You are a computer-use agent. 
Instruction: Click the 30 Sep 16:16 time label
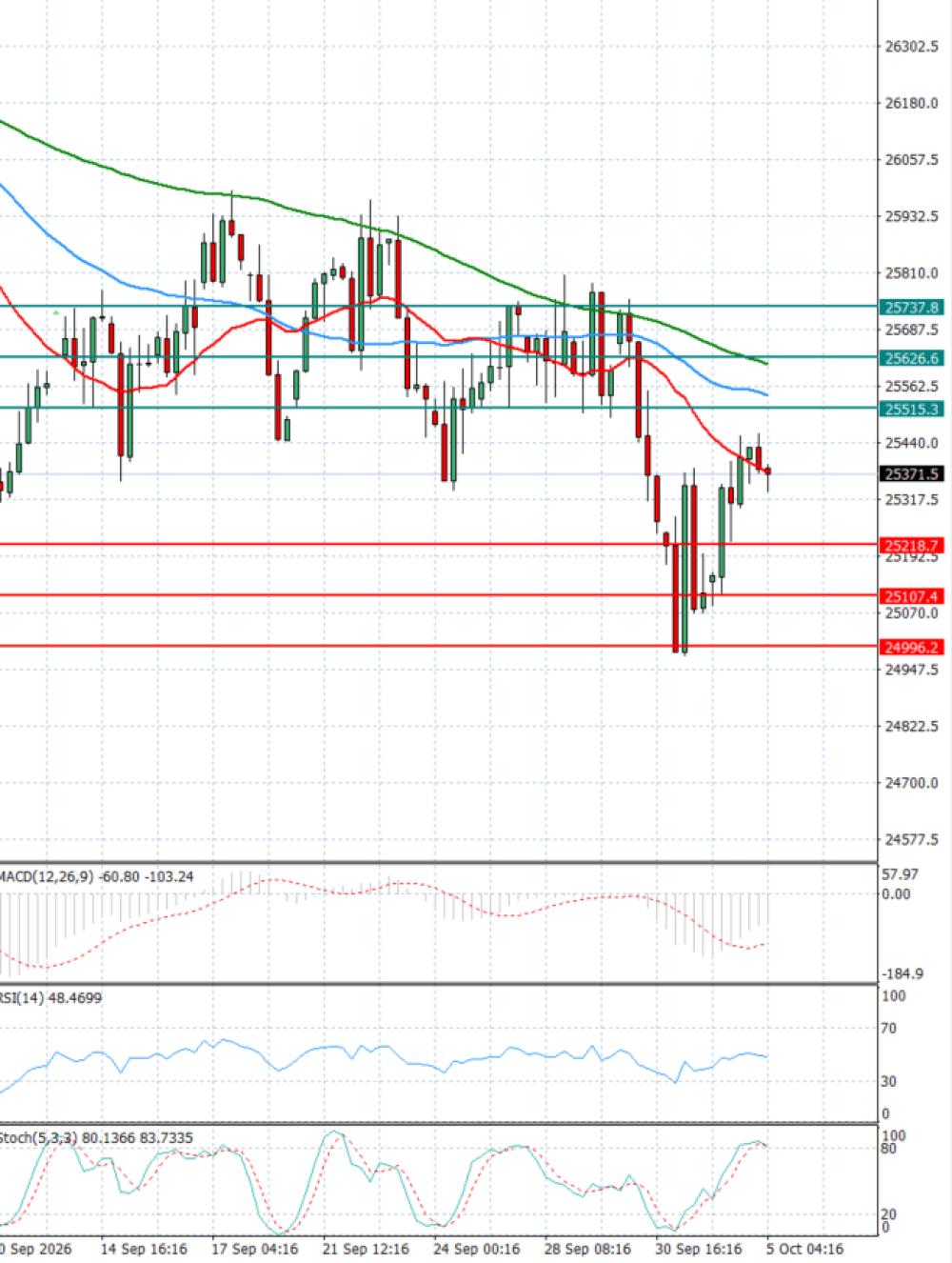[699, 1249]
